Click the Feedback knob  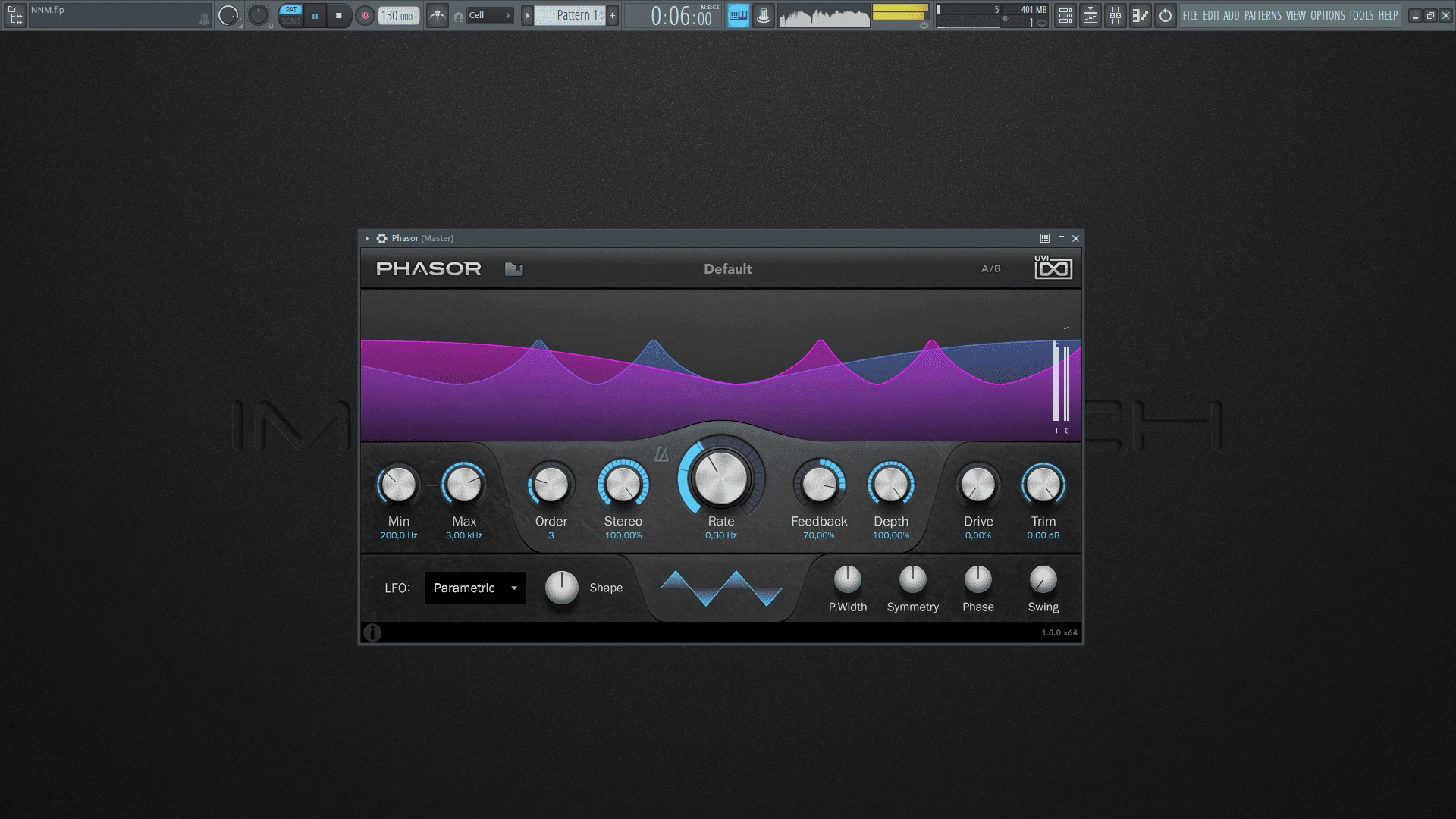[819, 484]
